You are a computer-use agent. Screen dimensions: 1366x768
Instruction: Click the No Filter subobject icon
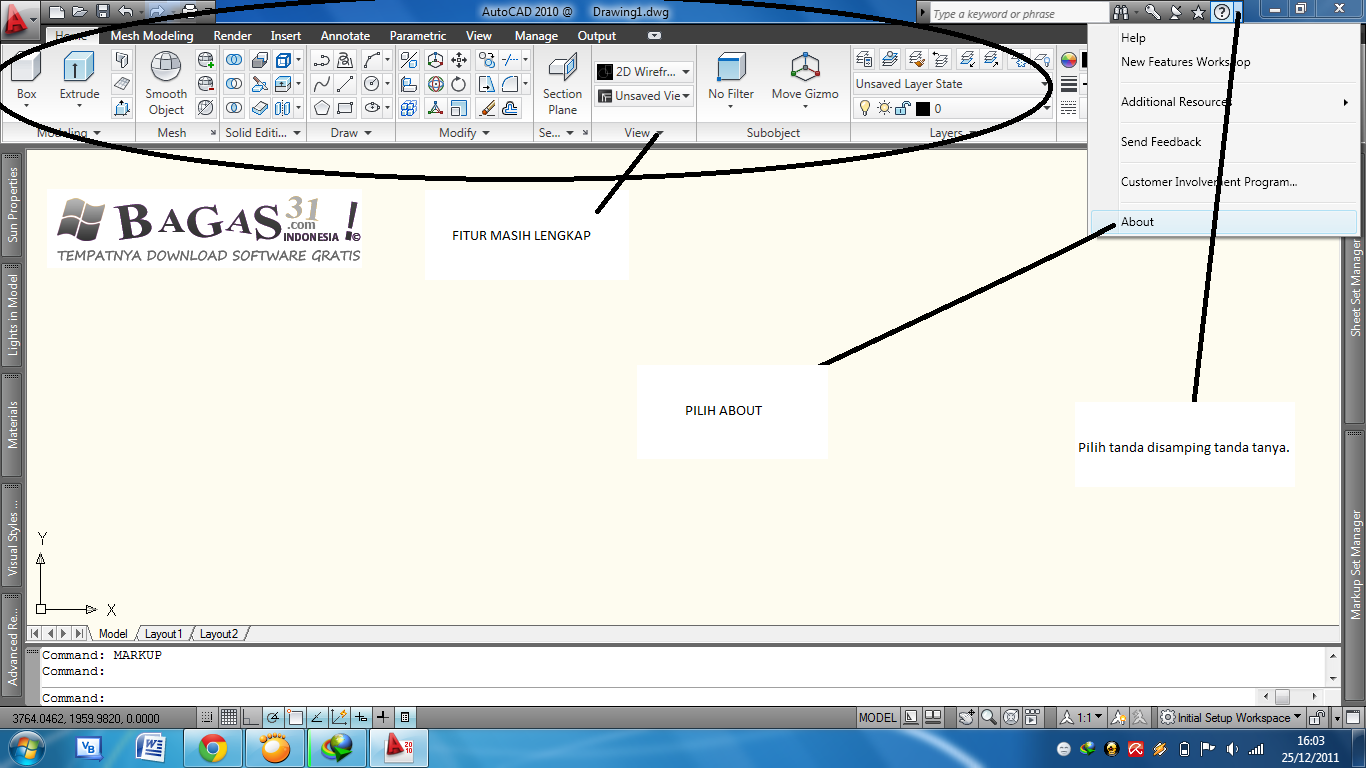731,76
